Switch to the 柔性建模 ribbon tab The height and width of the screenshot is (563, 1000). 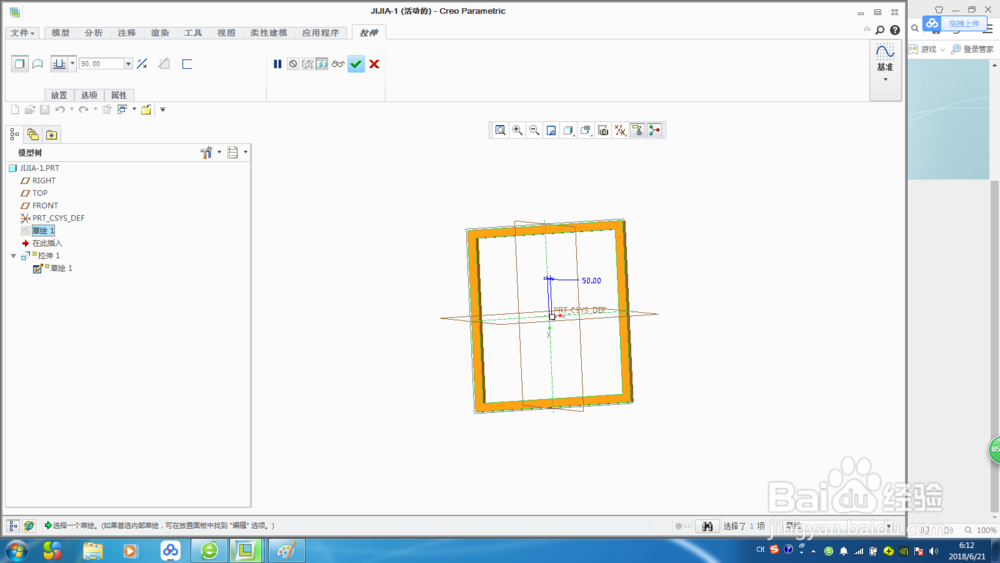tap(268, 33)
